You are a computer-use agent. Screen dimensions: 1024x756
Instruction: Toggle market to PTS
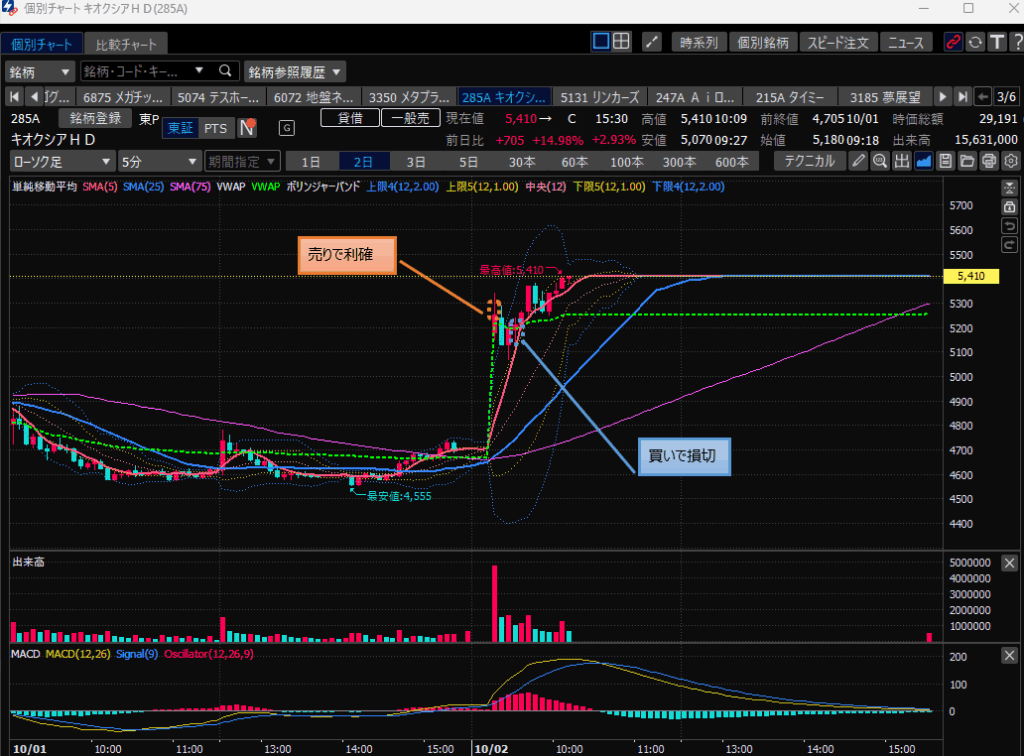coord(215,128)
